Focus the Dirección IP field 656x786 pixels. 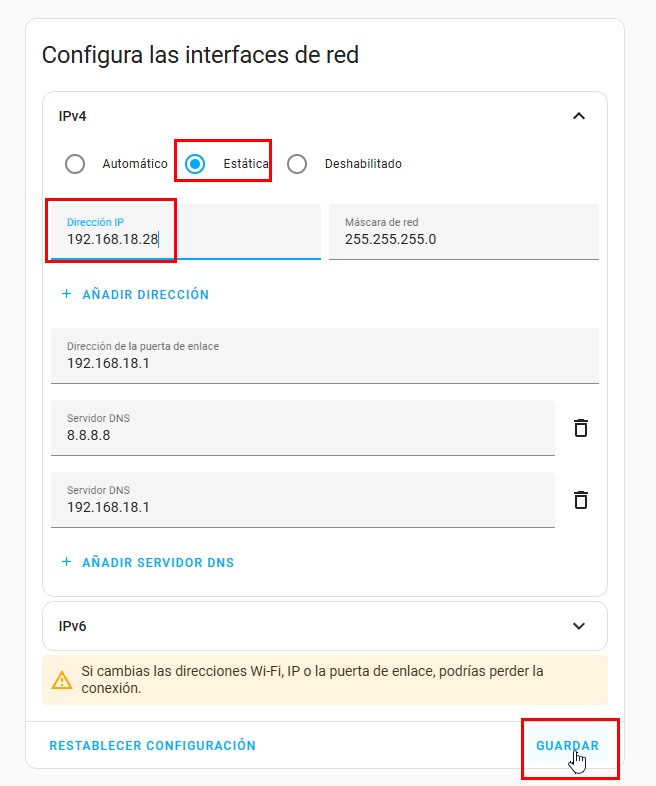[x=185, y=239]
